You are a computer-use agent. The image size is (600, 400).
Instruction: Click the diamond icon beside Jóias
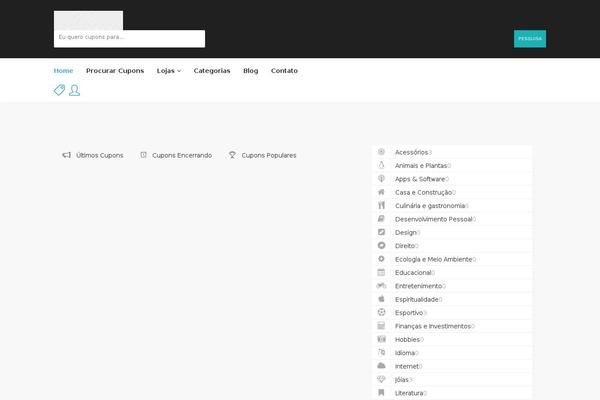point(381,379)
